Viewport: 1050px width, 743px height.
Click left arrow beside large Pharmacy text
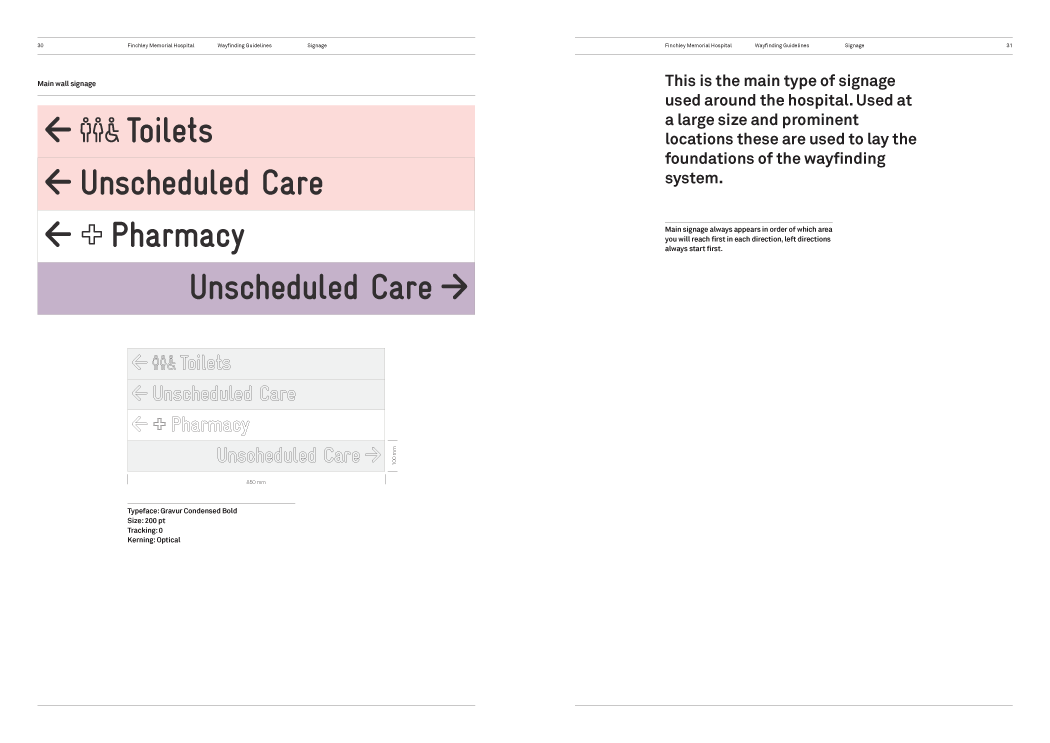point(58,235)
